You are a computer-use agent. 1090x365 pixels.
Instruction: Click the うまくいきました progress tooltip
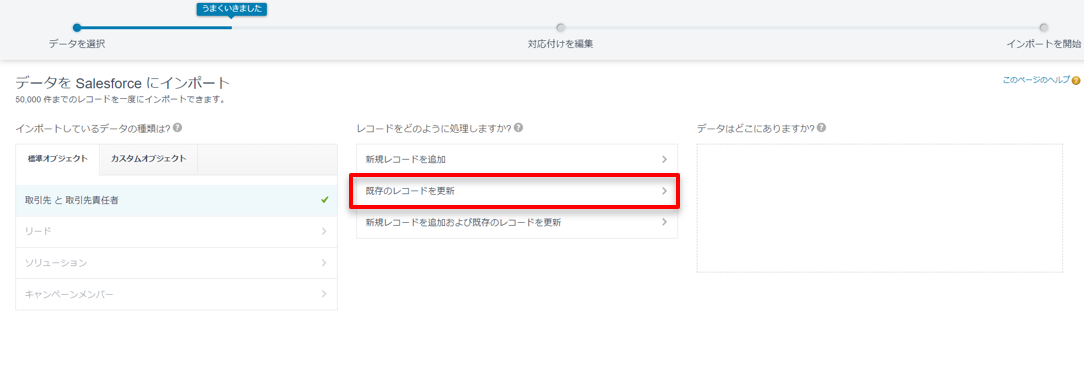tap(232, 9)
